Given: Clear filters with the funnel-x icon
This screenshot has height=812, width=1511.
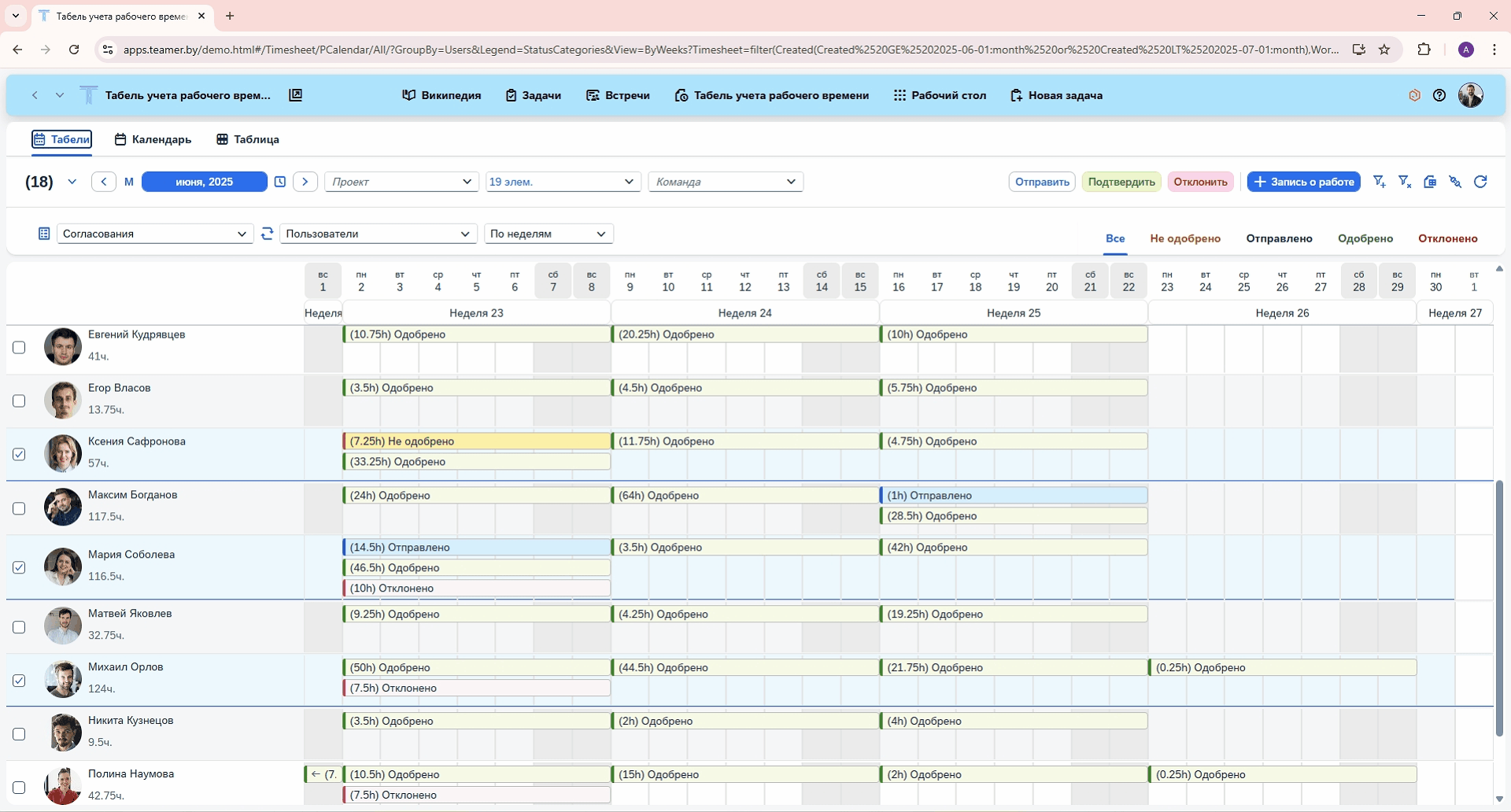Looking at the screenshot, I should pyautogui.click(x=1404, y=182).
